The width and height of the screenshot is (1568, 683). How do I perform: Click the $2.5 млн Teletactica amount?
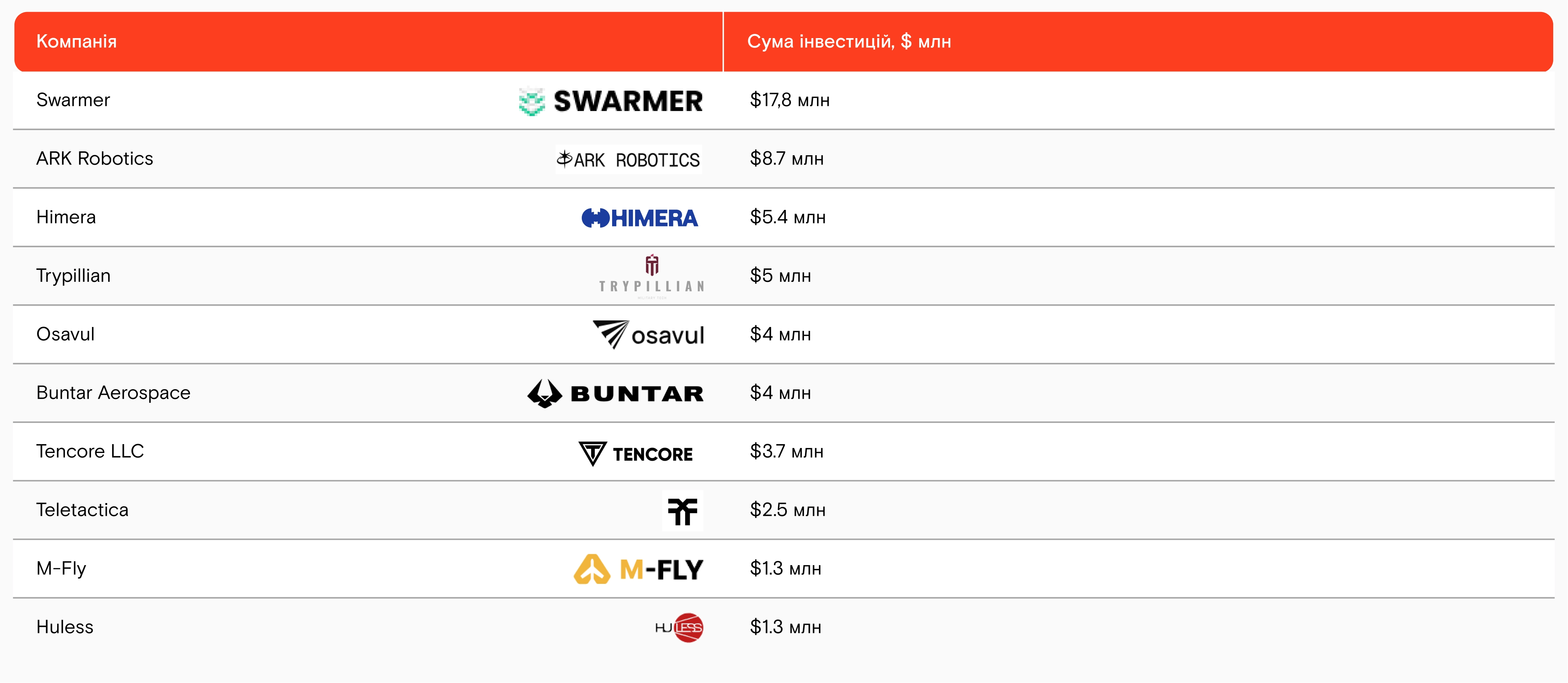coord(787,510)
